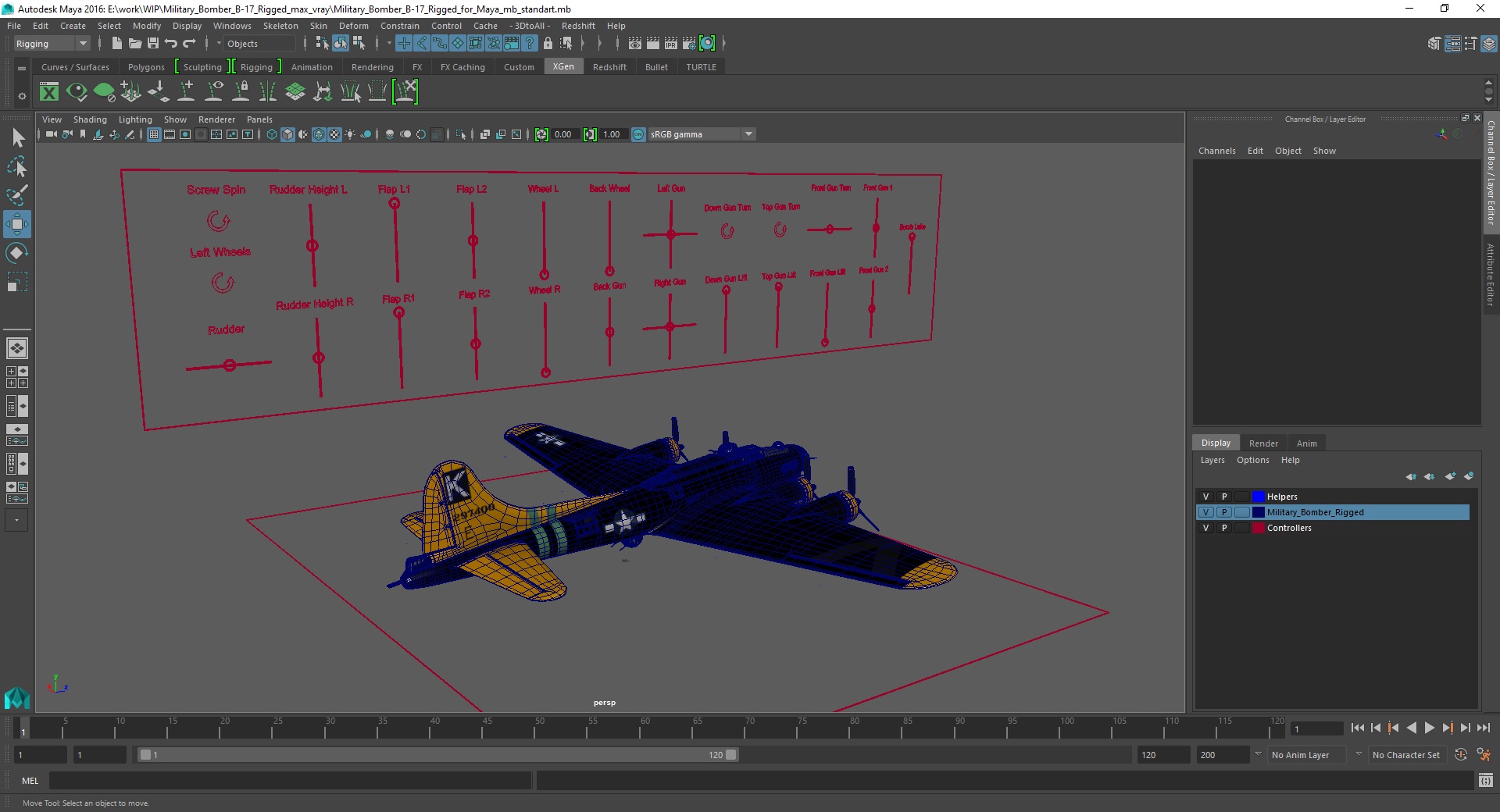Open the Constrain menu
The image size is (1500, 812).
(x=399, y=26)
